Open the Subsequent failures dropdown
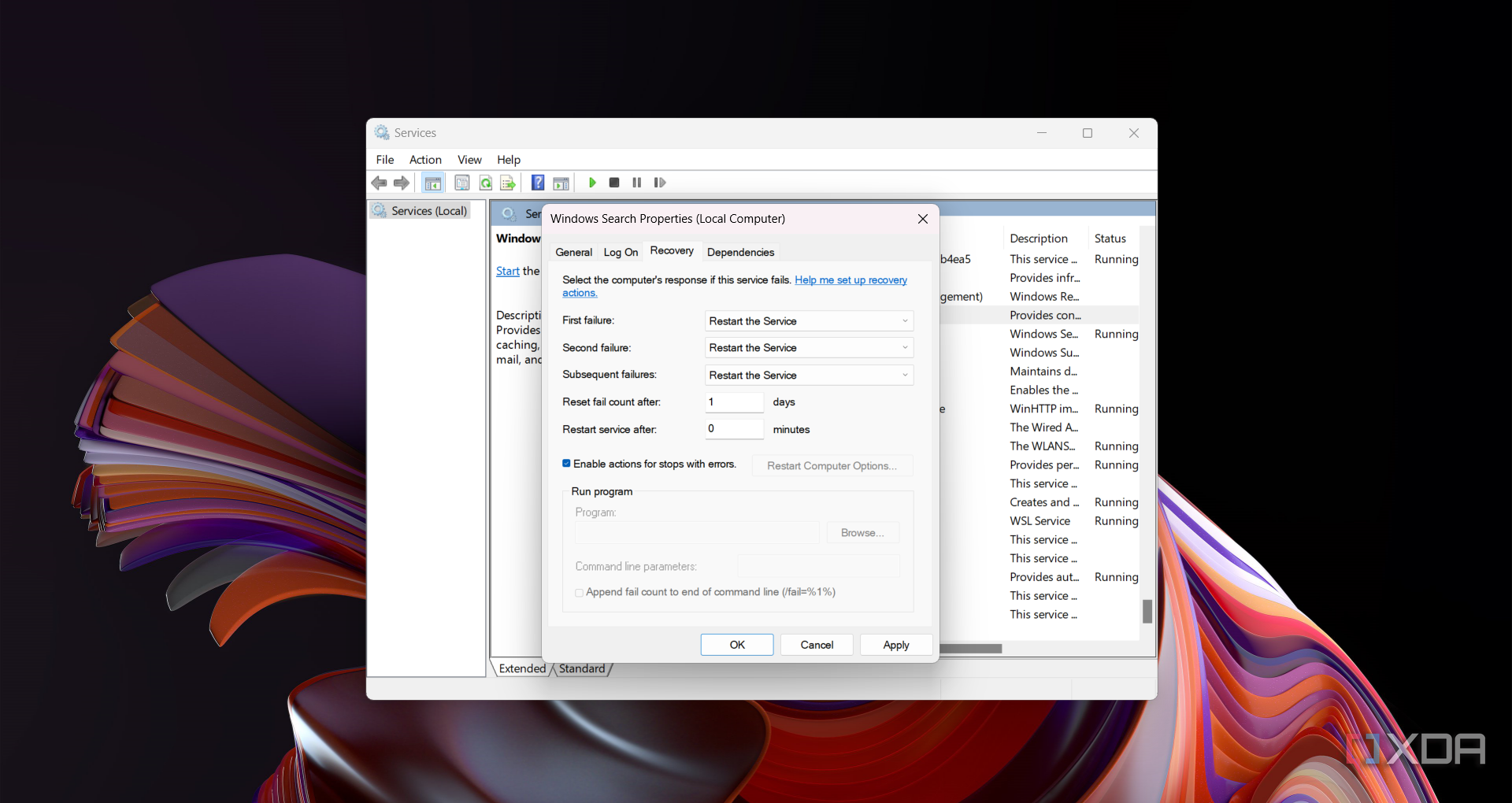1512x803 pixels. (809, 376)
